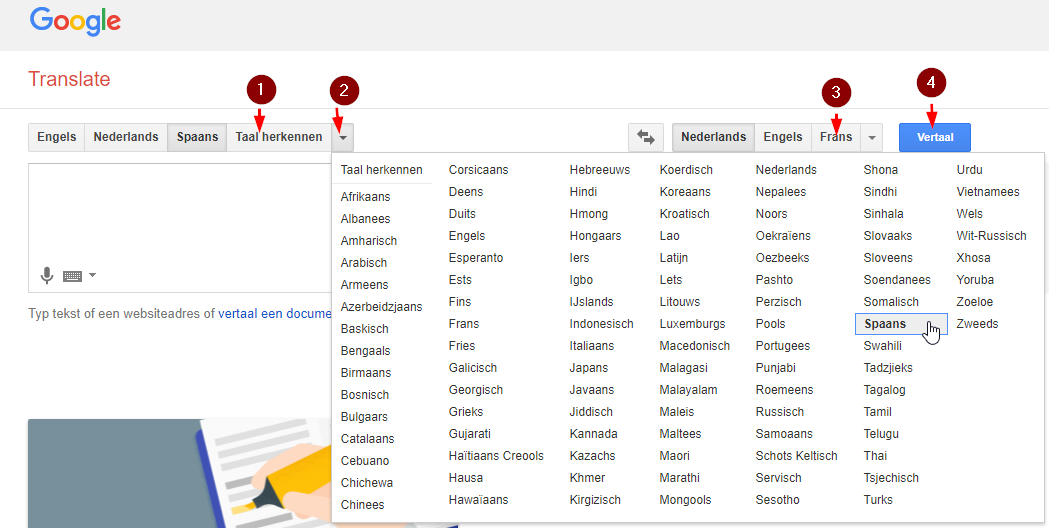The width and height of the screenshot is (1049, 528).
Task: Choose Deens from language list
Action: pos(466,192)
